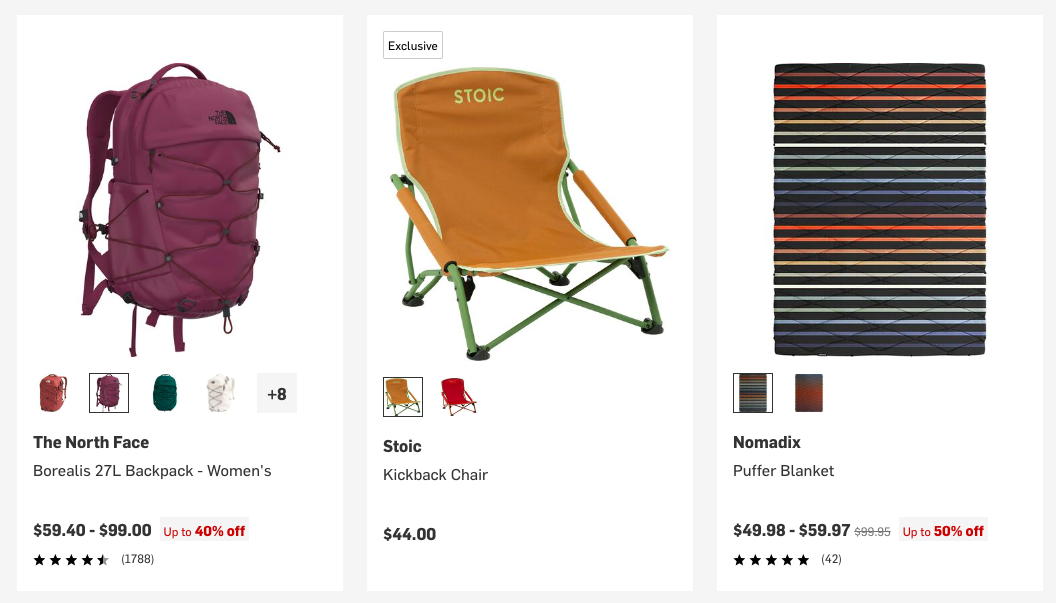
Task: Open the Nomadix Puffer Blanket image
Action: pos(879,210)
